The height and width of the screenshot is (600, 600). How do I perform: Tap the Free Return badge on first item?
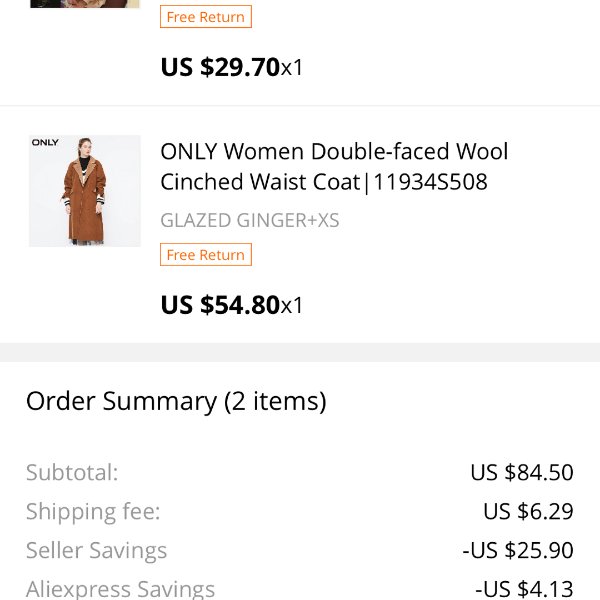(206, 16)
